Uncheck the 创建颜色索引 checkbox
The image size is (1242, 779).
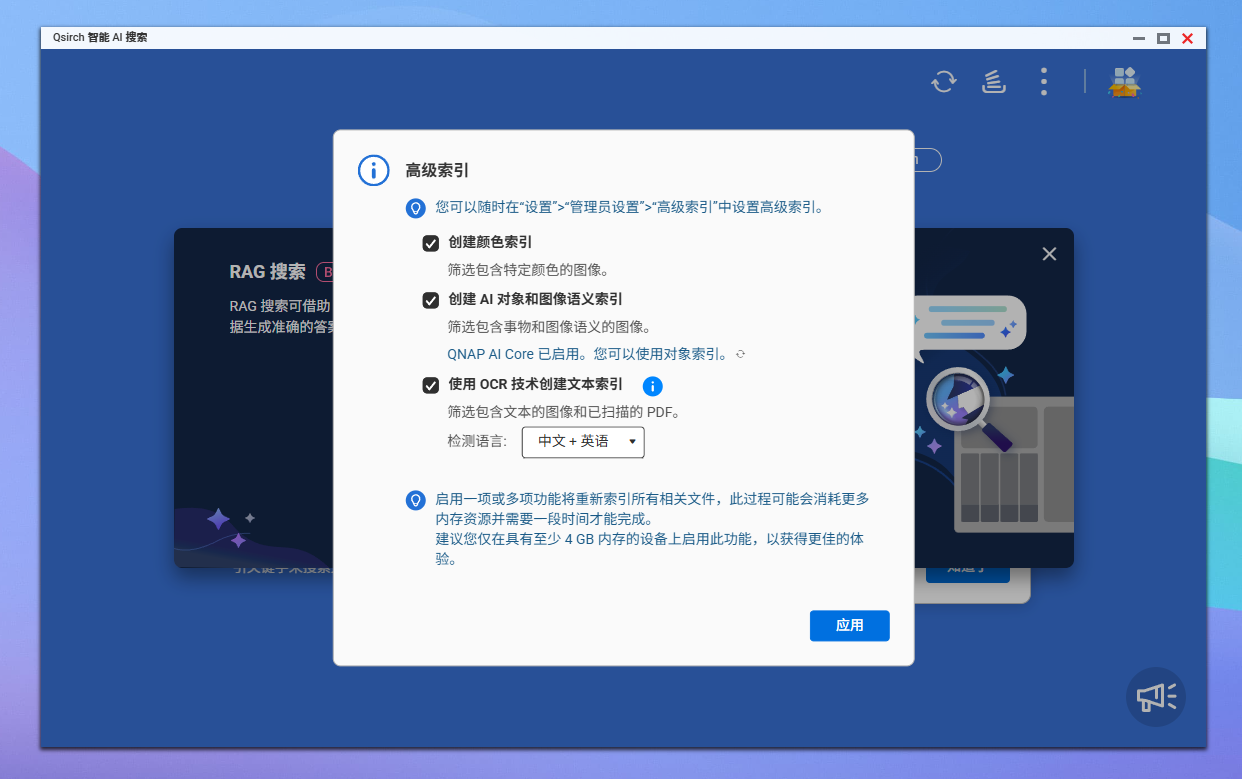[431, 243]
